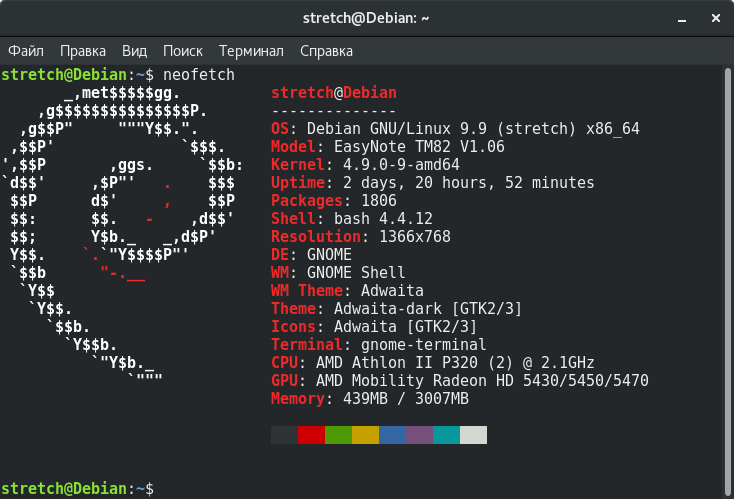
Task: Click the red stretch@Debian header in output
Action: pos(334,93)
